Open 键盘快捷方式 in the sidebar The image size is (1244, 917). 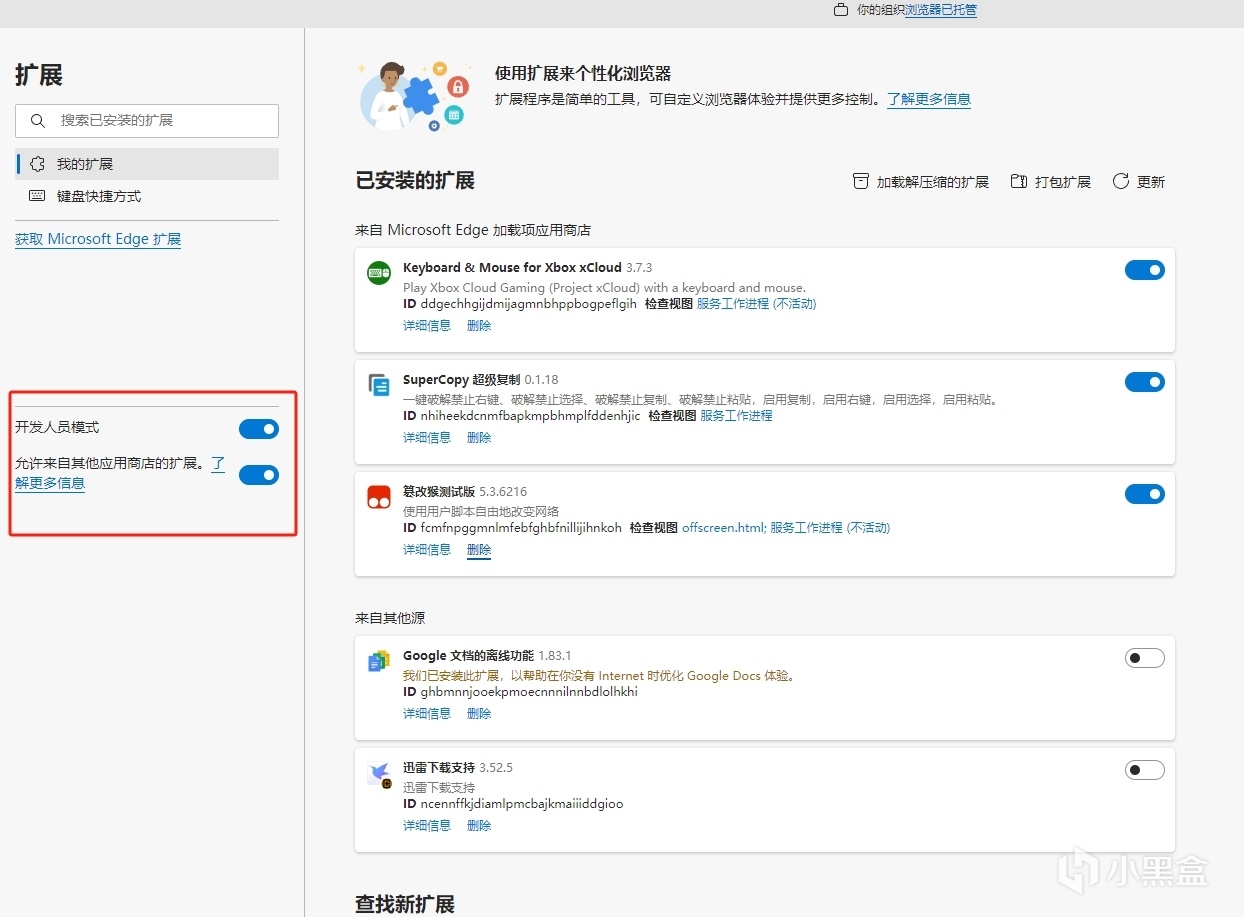coord(147,196)
